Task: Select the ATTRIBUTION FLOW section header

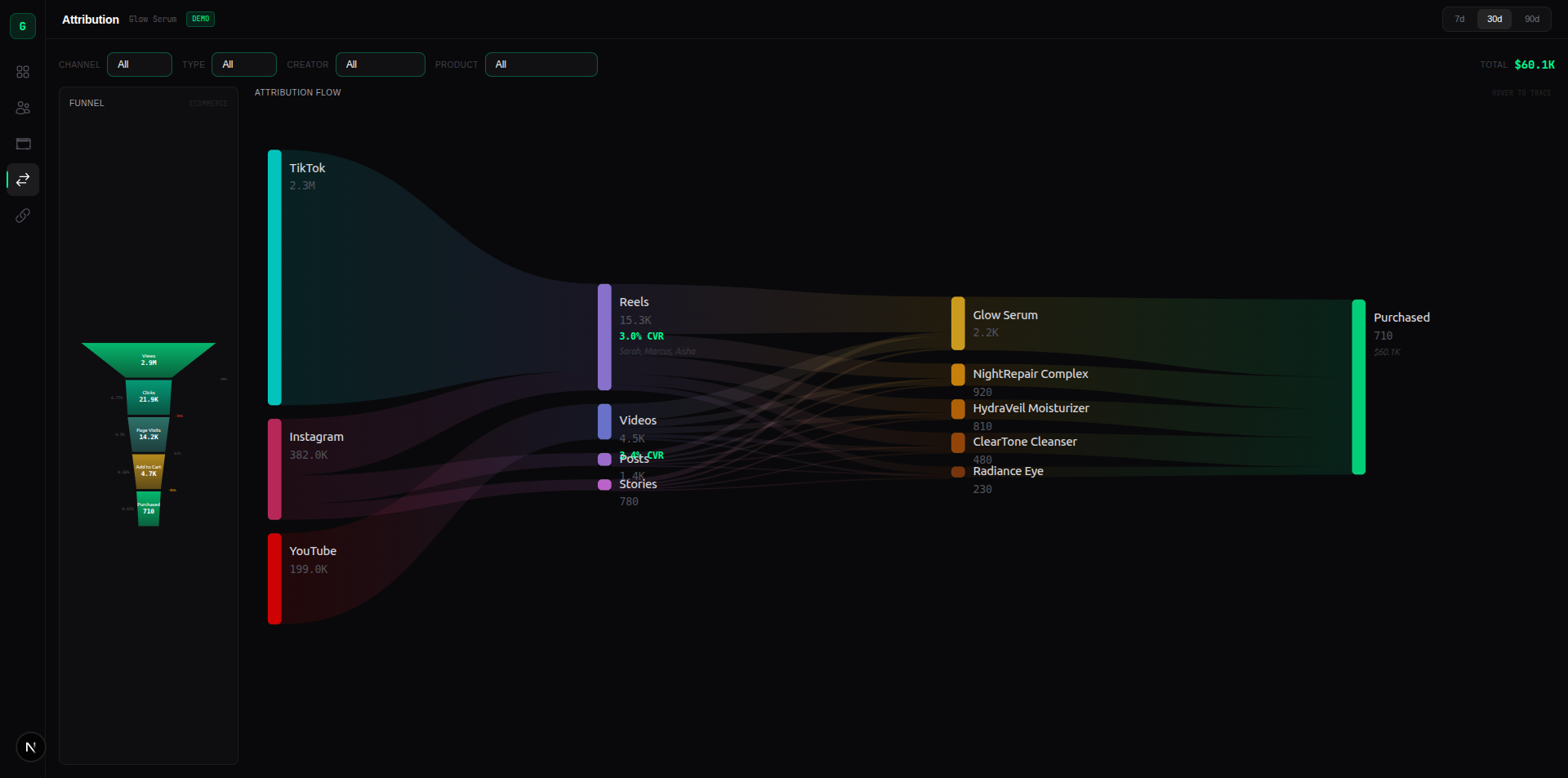Action: 297,92
